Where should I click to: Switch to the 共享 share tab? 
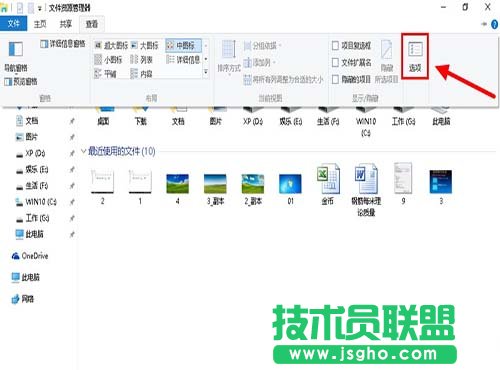tap(65, 24)
